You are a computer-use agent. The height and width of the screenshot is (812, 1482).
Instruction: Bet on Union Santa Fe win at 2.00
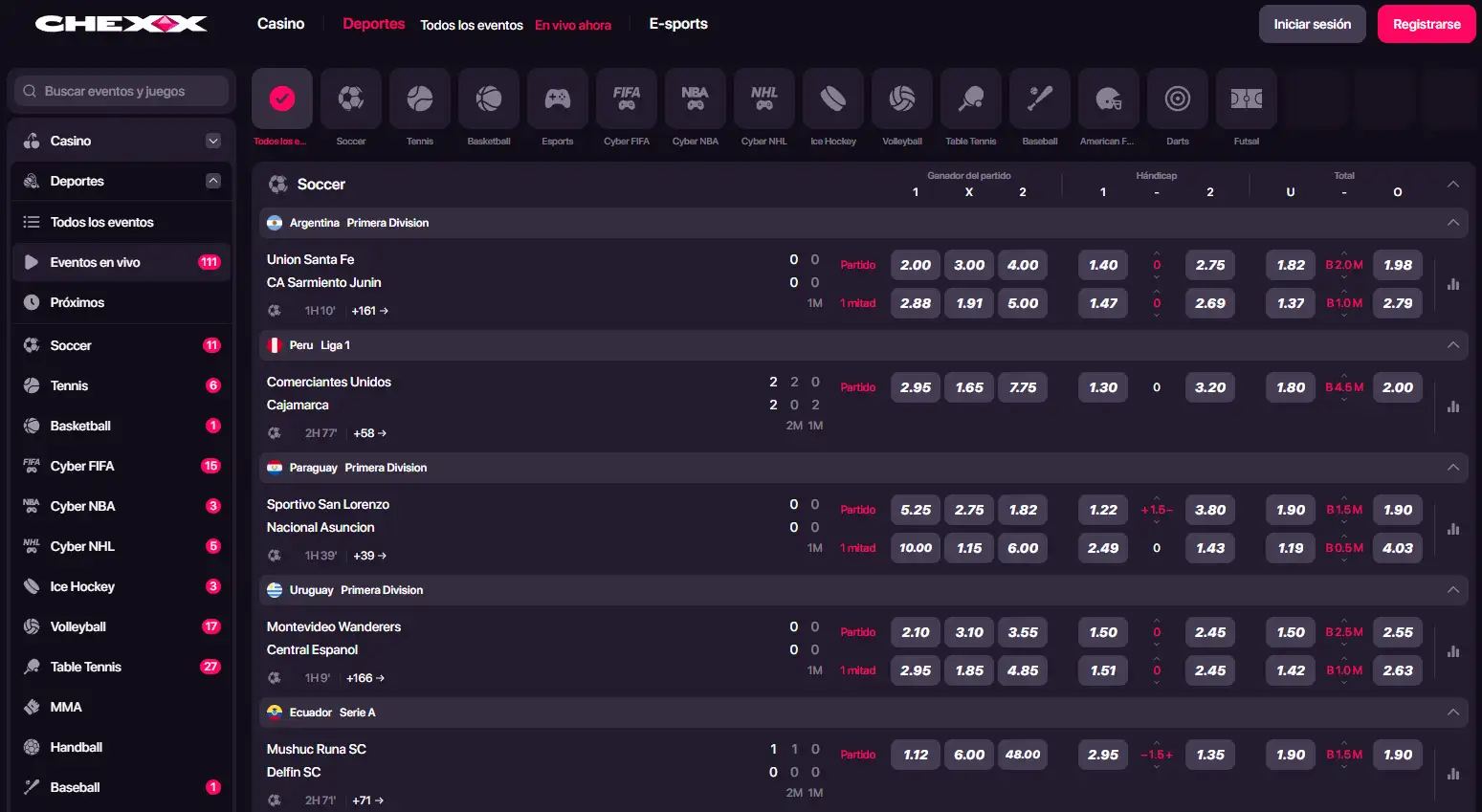pyautogui.click(x=916, y=265)
